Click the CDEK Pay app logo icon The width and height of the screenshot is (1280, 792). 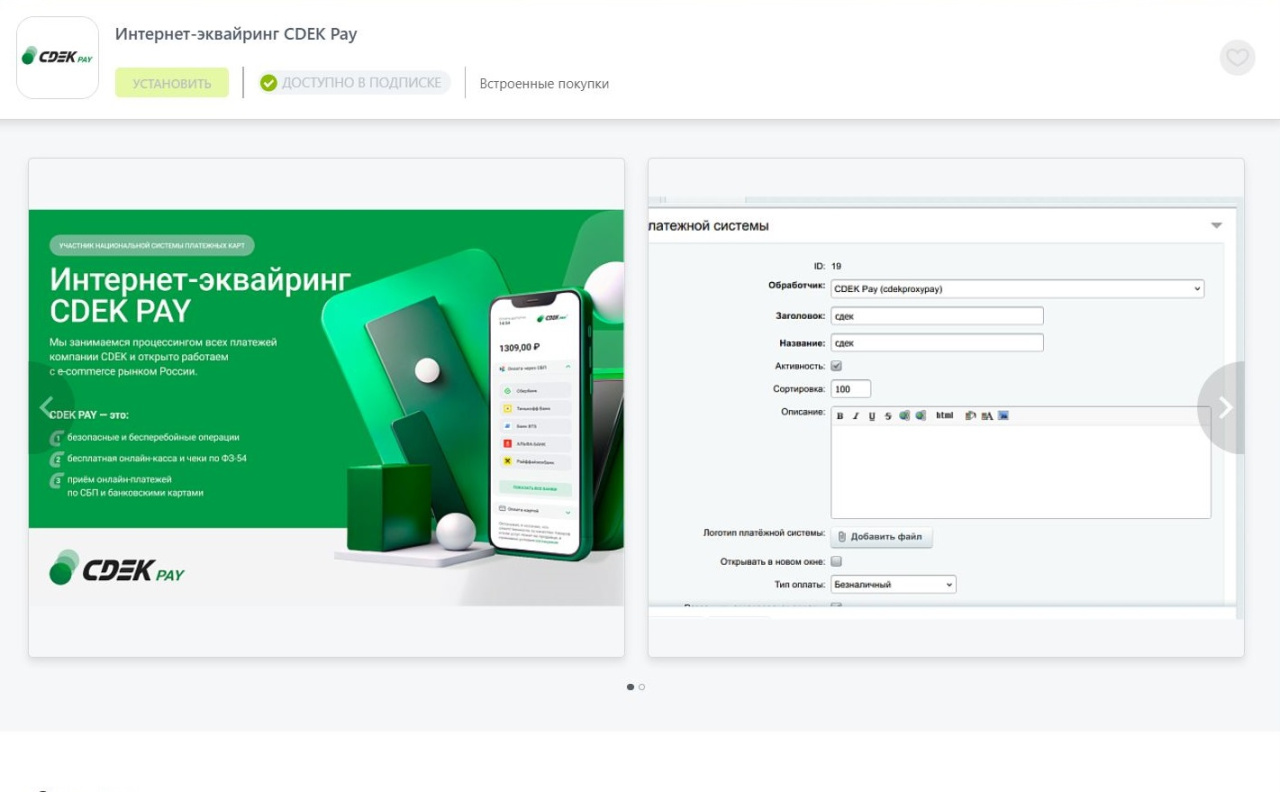pos(58,57)
